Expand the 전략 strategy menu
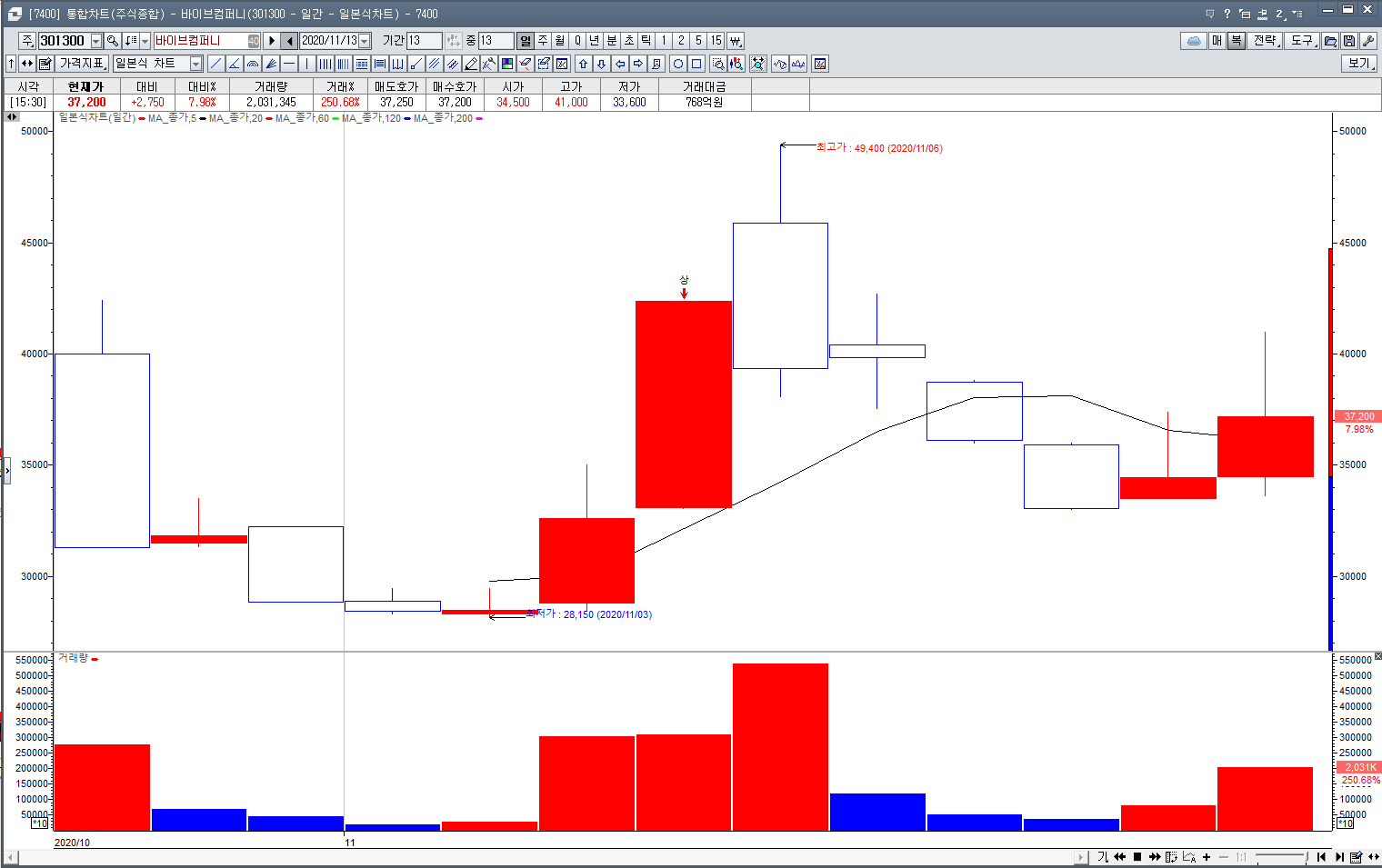Screen dimensions: 1382x868 [1266, 41]
